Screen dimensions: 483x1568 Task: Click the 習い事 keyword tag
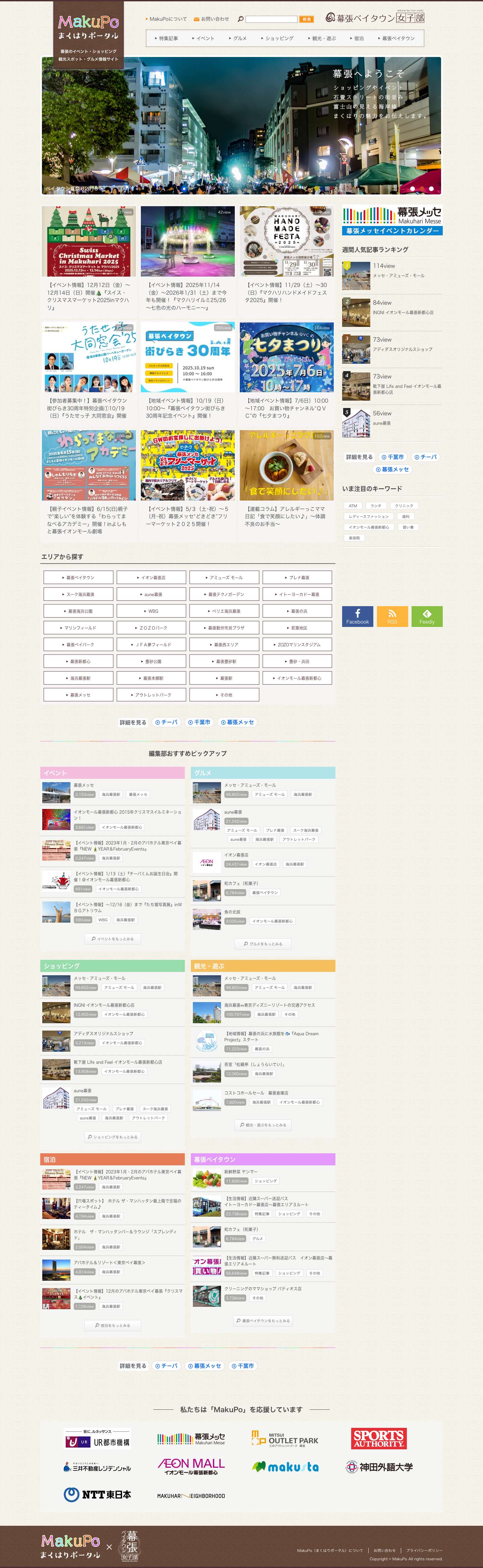click(x=408, y=527)
